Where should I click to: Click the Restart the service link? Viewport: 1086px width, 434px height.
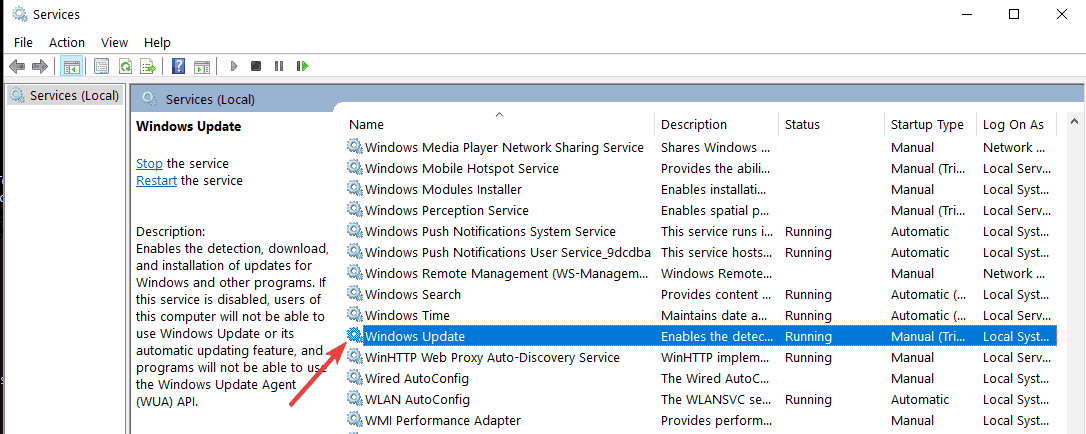pos(156,180)
